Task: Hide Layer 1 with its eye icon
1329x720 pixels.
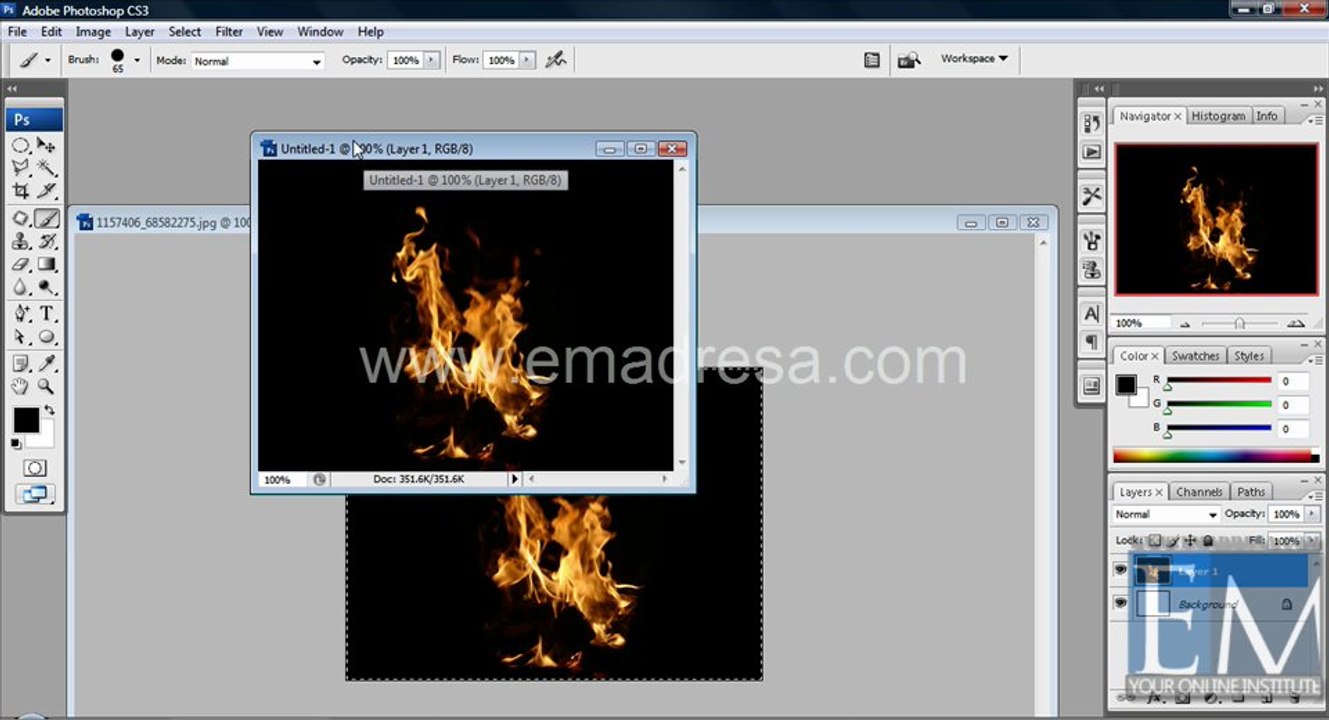Action: [x=1120, y=570]
